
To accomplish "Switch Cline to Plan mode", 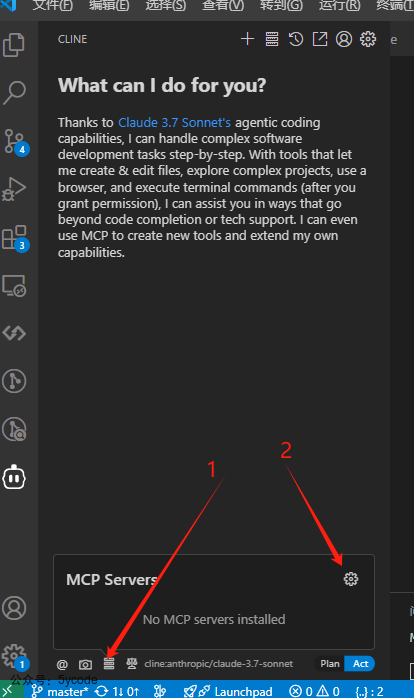I will pyautogui.click(x=330, y=664).
